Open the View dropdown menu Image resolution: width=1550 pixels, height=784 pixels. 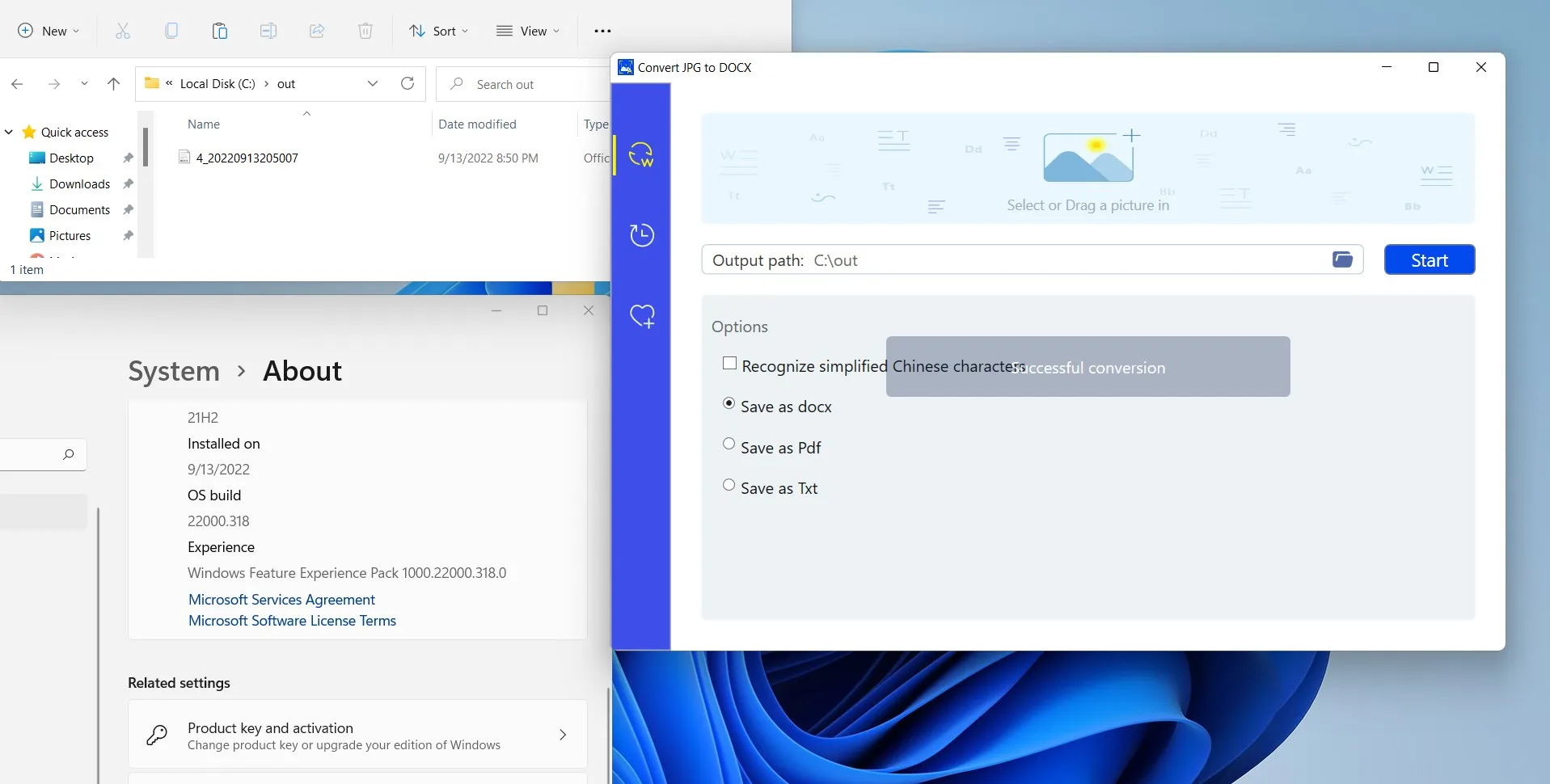point(528,31)
